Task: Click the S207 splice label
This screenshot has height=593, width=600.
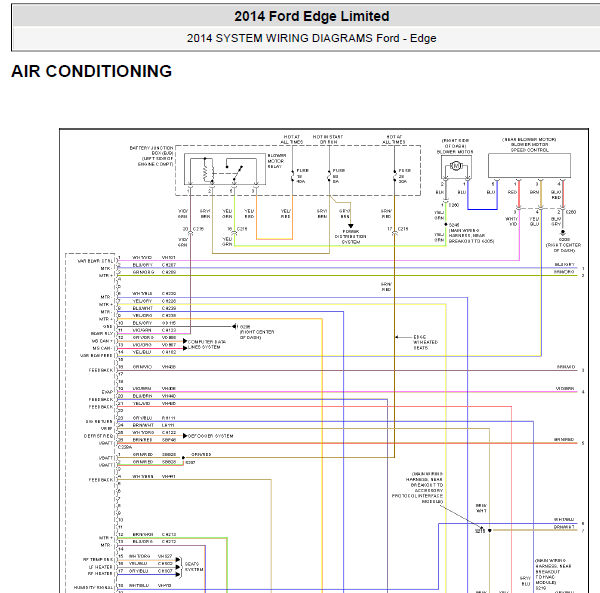Action: 191,463
